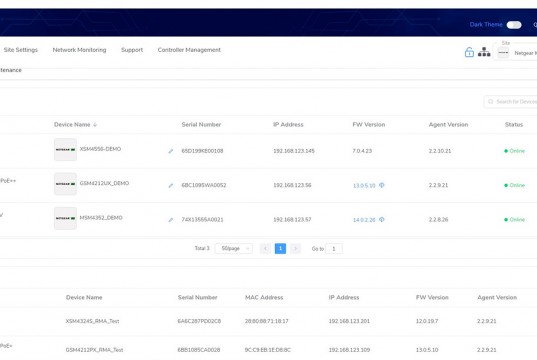Screen dimensions: 537x360
Task: Edit the XSM4556-DEMO device name
Action: (171, 151)
